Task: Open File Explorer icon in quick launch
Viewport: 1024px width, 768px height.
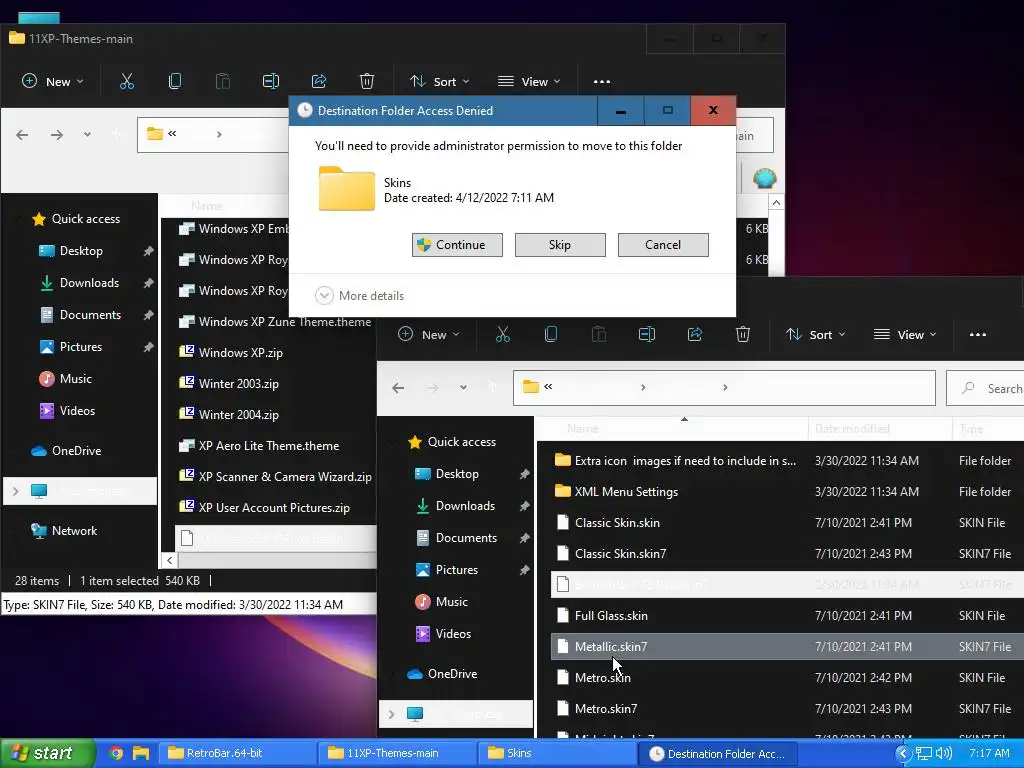Action: (141, 753)
